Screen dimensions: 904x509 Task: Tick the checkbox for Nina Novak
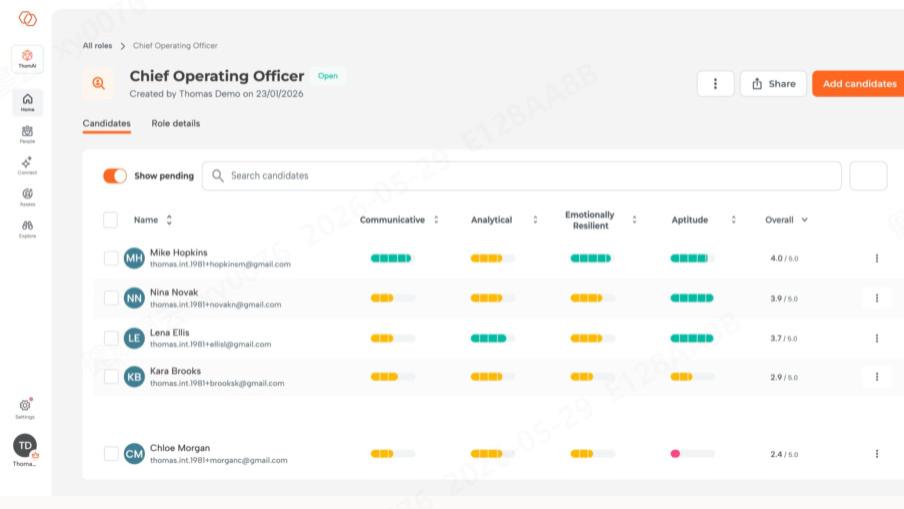111,298
